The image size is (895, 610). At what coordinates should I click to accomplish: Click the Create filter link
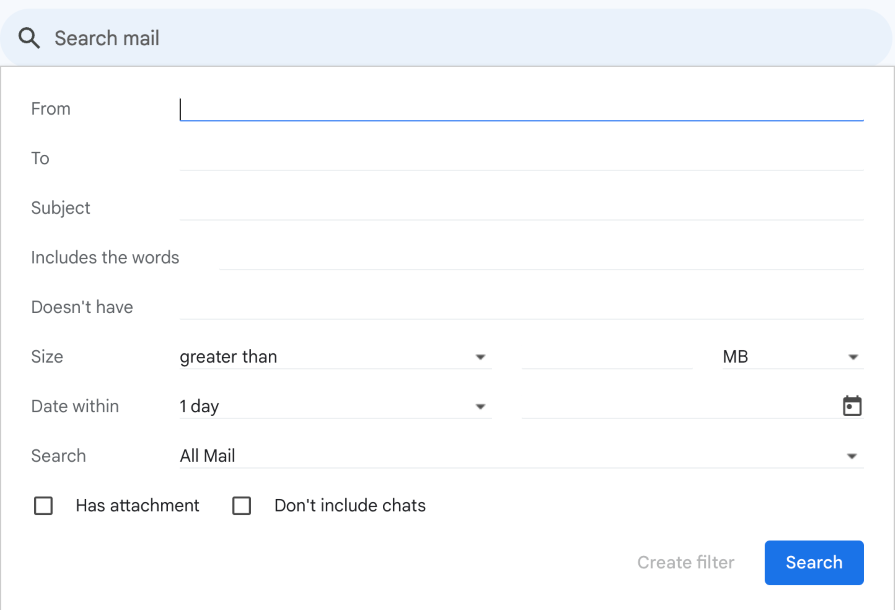pyautogui.click(x=685, y=562)
